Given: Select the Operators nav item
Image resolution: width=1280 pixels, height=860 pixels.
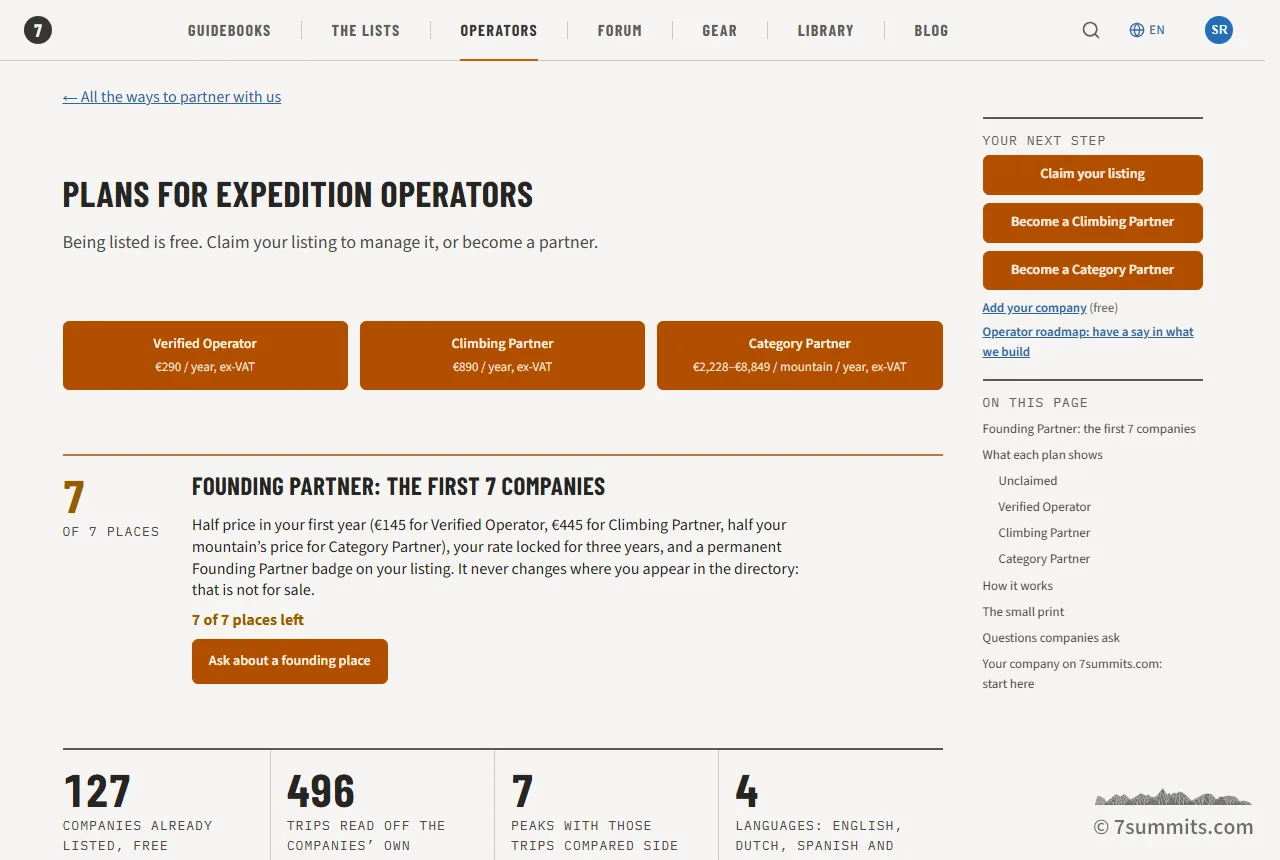Looking at the screenshot, I should 499,30.
